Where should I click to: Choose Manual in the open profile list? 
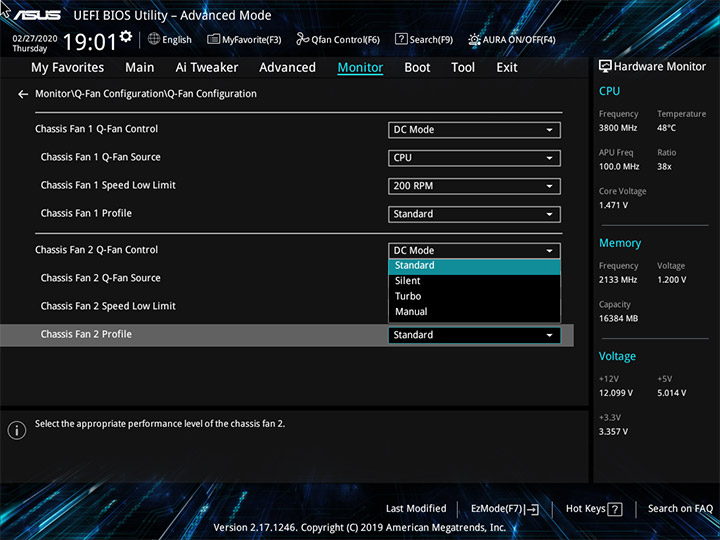pyautogui.click(x=474, y=312)
